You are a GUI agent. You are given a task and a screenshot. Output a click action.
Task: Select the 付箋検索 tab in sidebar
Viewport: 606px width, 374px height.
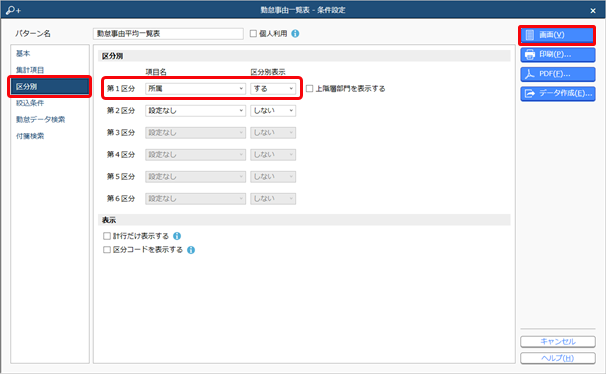pyautogui.click(x=50, y=136)
